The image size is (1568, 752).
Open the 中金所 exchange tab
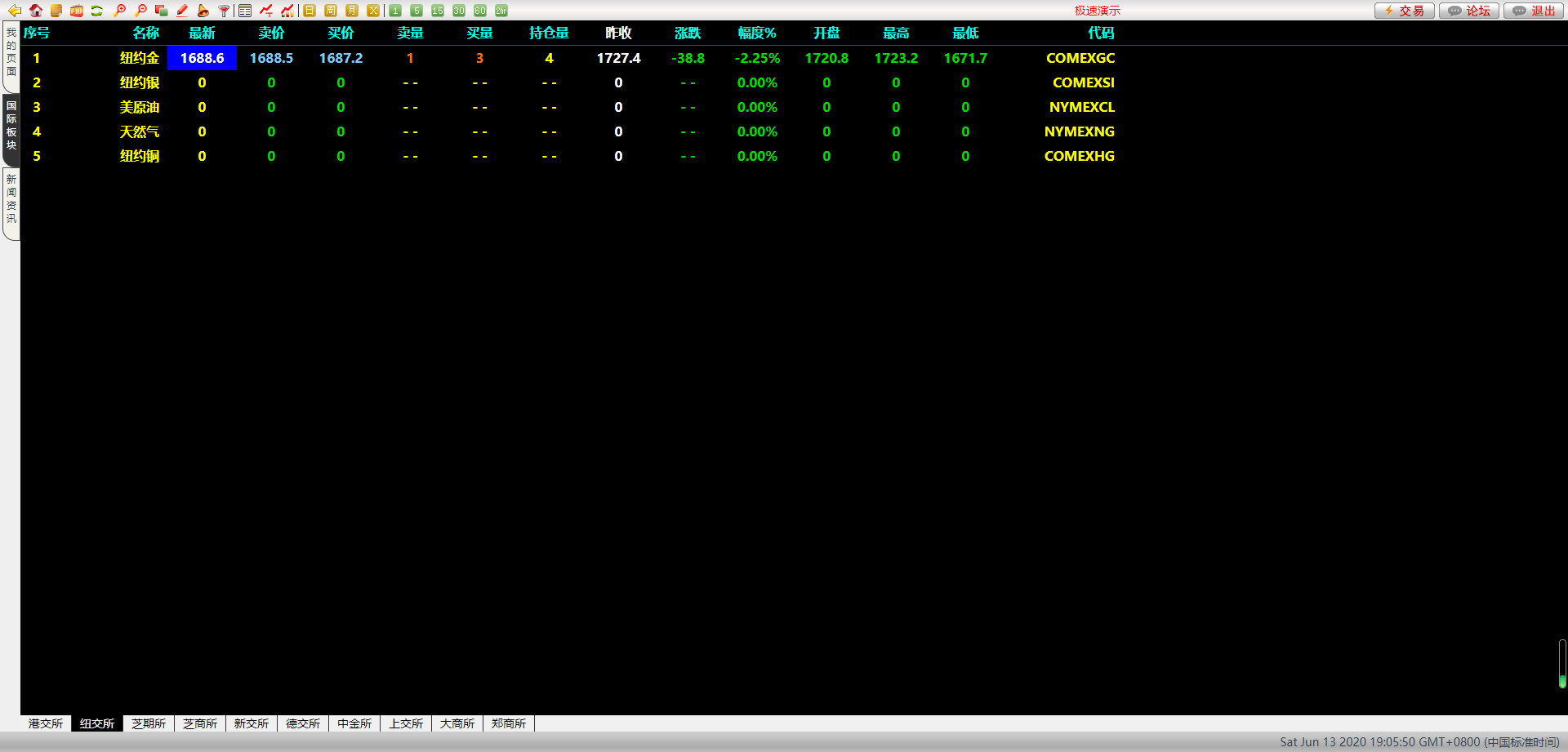click(354, 723)
